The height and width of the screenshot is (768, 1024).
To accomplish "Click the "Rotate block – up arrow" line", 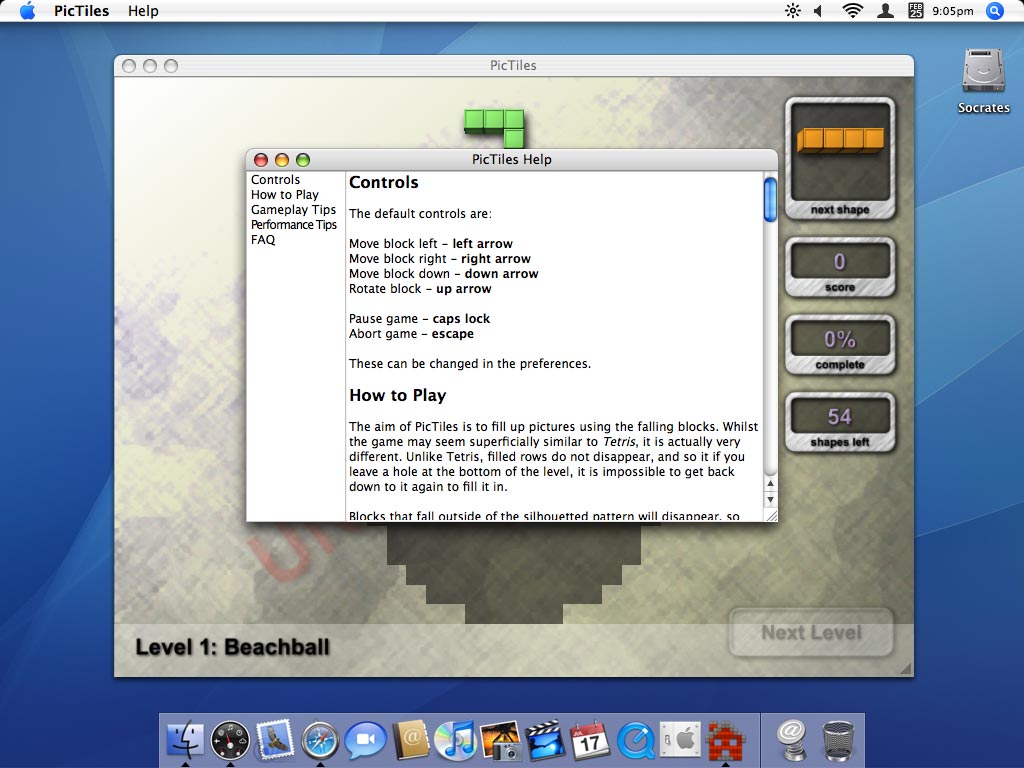I will pyautogui.click(x=420, y=289).
